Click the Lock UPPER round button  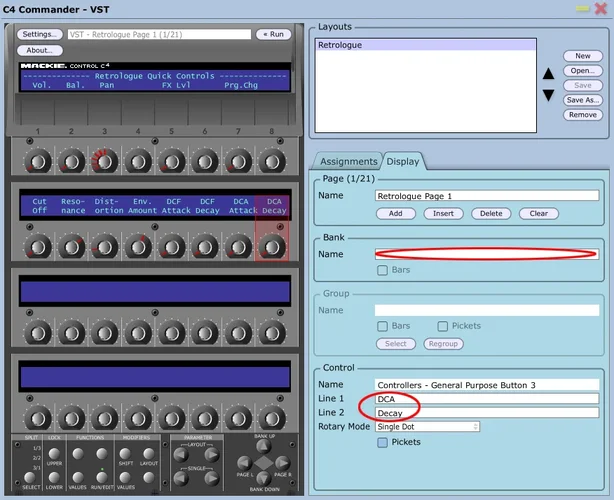(x=54, y=454)
